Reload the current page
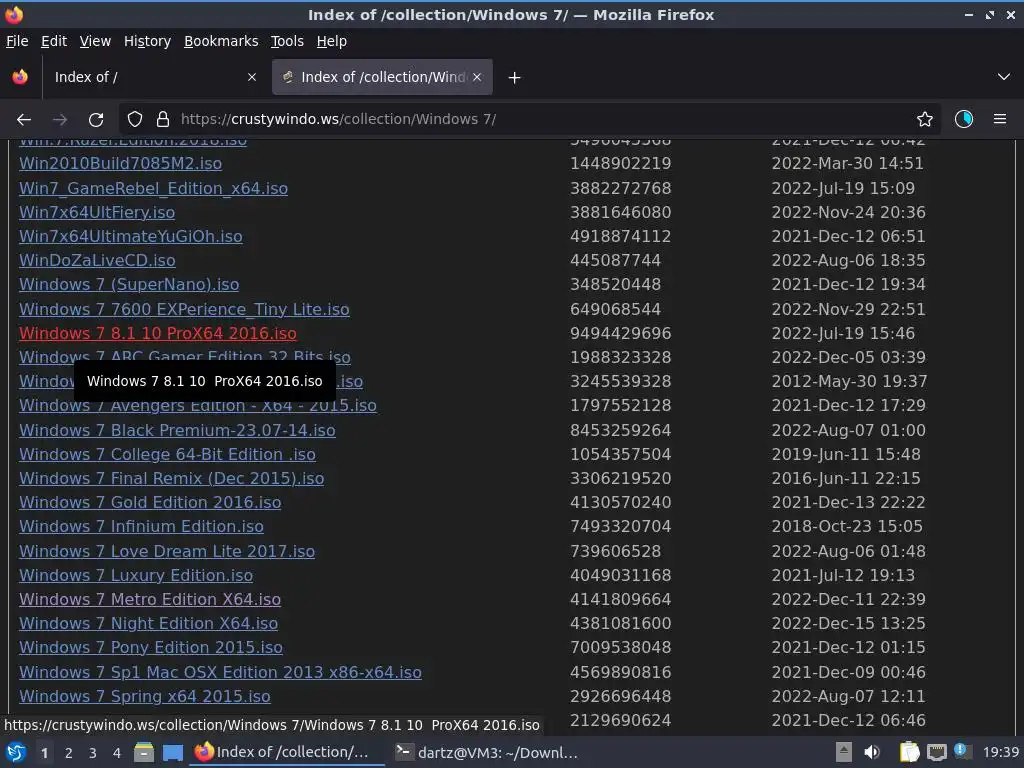 click(96, 120)
